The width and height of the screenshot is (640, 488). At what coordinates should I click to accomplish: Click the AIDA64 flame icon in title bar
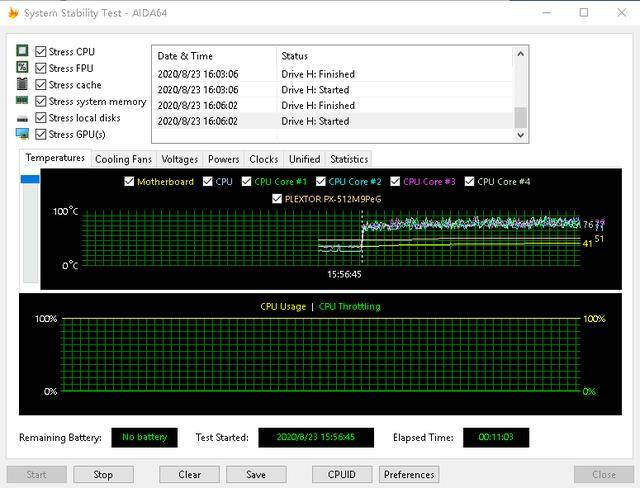(13, 12)
